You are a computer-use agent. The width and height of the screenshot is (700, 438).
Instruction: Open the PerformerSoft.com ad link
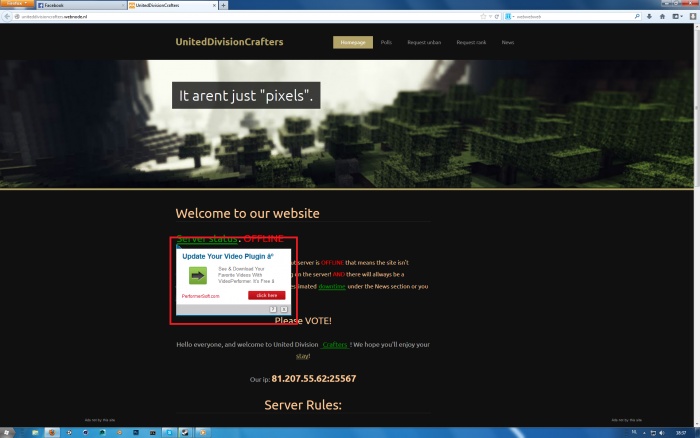(x=200, y=296)
